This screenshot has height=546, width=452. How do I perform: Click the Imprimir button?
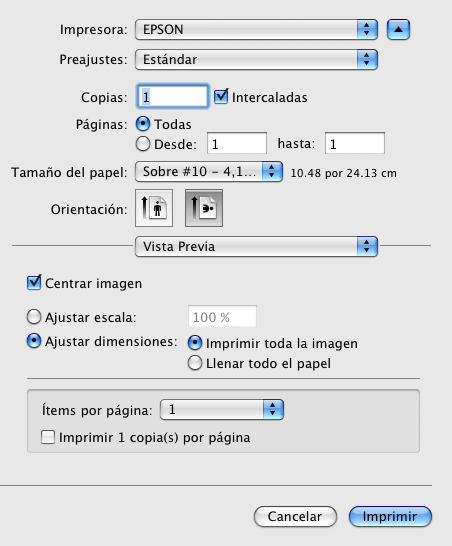[x=390, y=516]
